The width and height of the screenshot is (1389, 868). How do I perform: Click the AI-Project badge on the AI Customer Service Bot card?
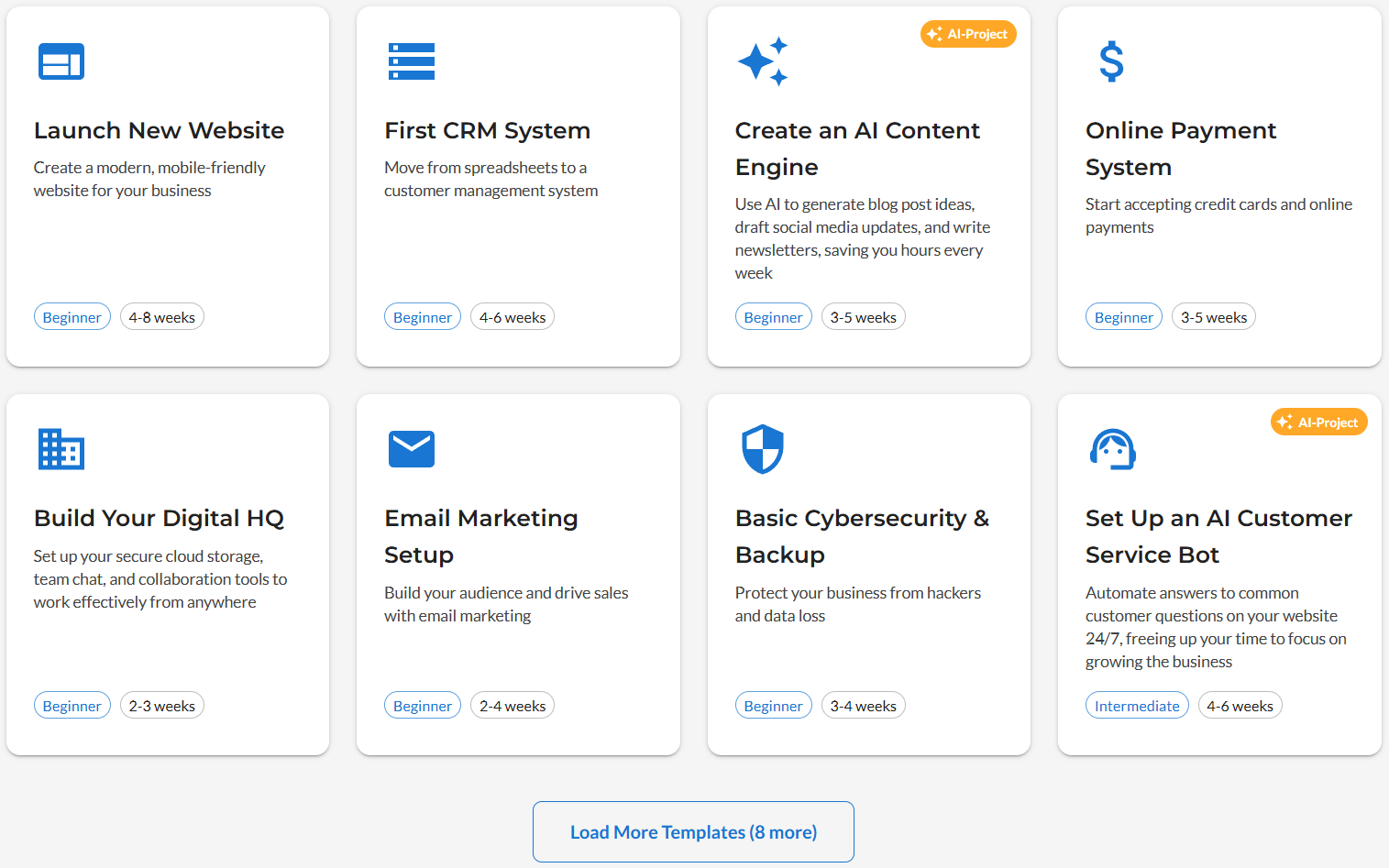point(1318,422)
